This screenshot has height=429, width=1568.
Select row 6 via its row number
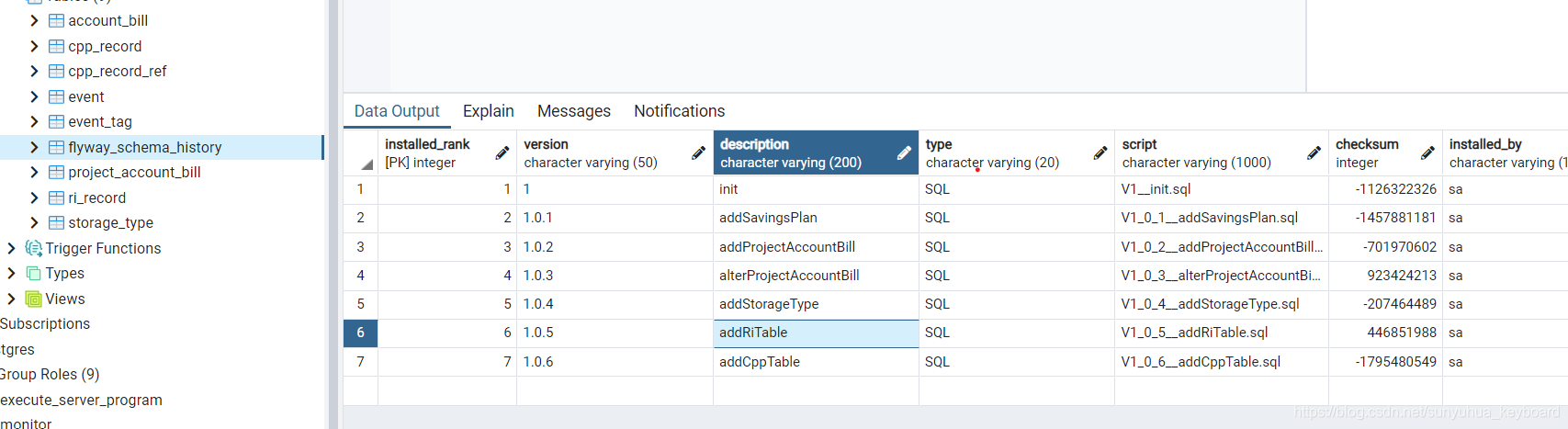(360, 333)
